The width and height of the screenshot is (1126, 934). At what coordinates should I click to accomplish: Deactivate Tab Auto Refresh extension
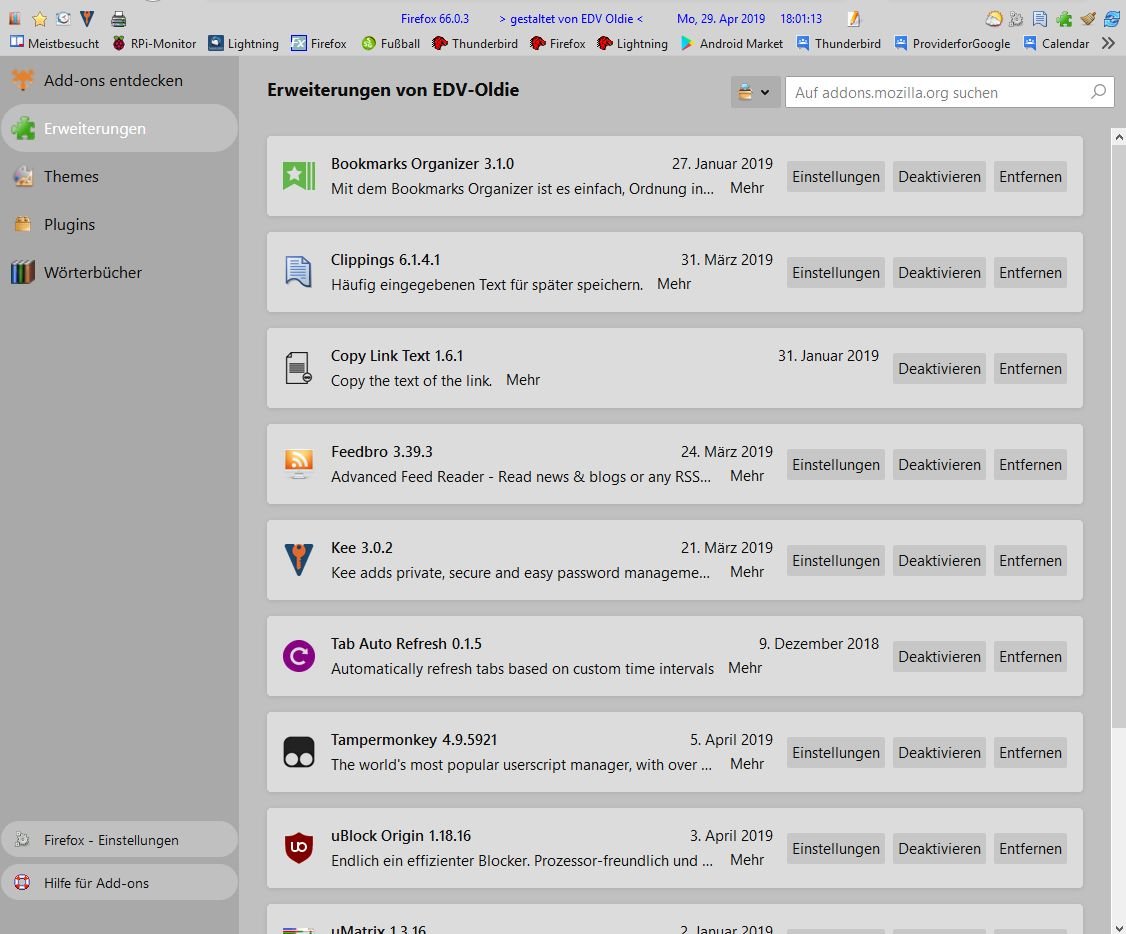coord(939,656)
